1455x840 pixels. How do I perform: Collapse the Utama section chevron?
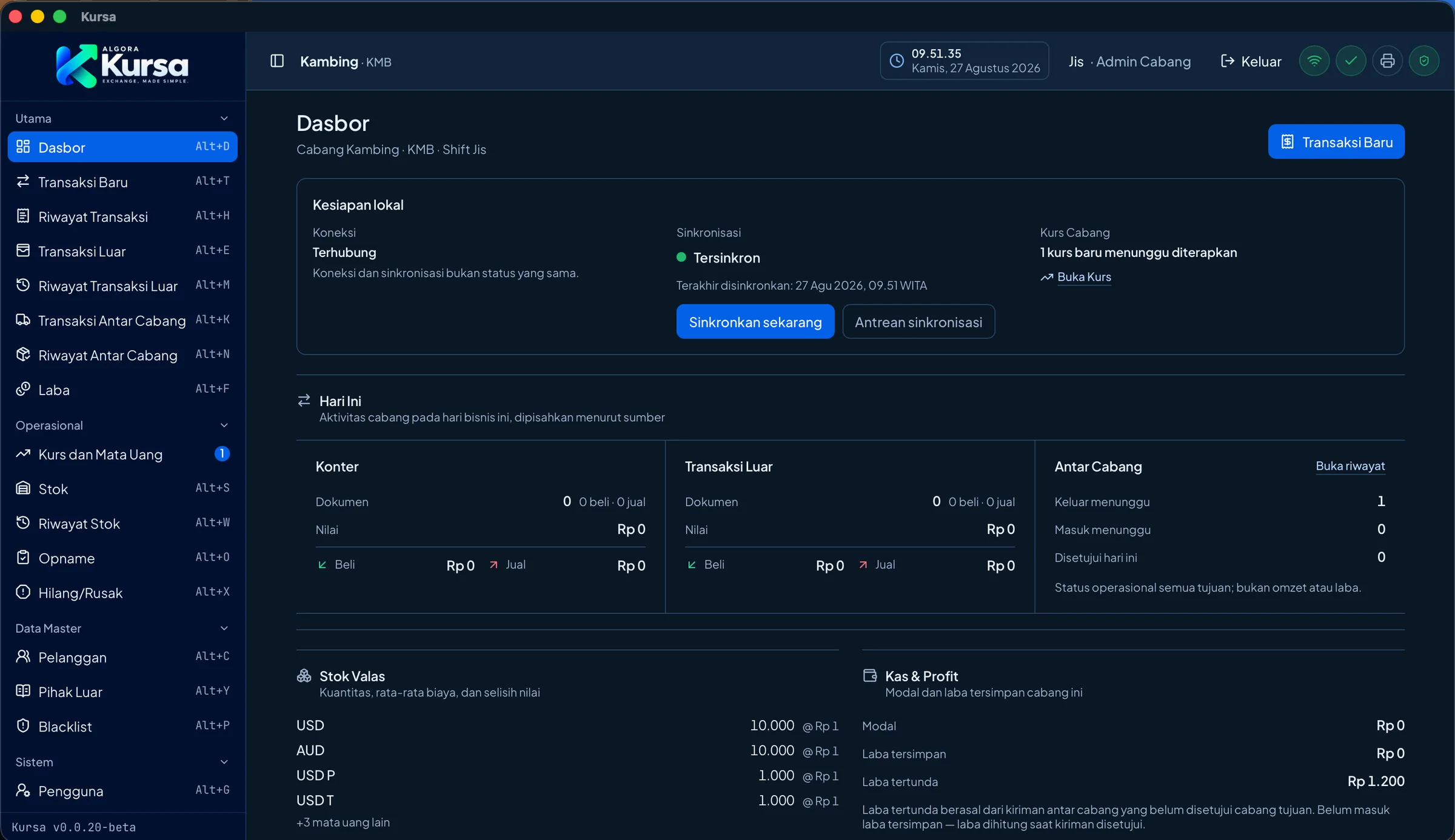[x=224, y=118]
